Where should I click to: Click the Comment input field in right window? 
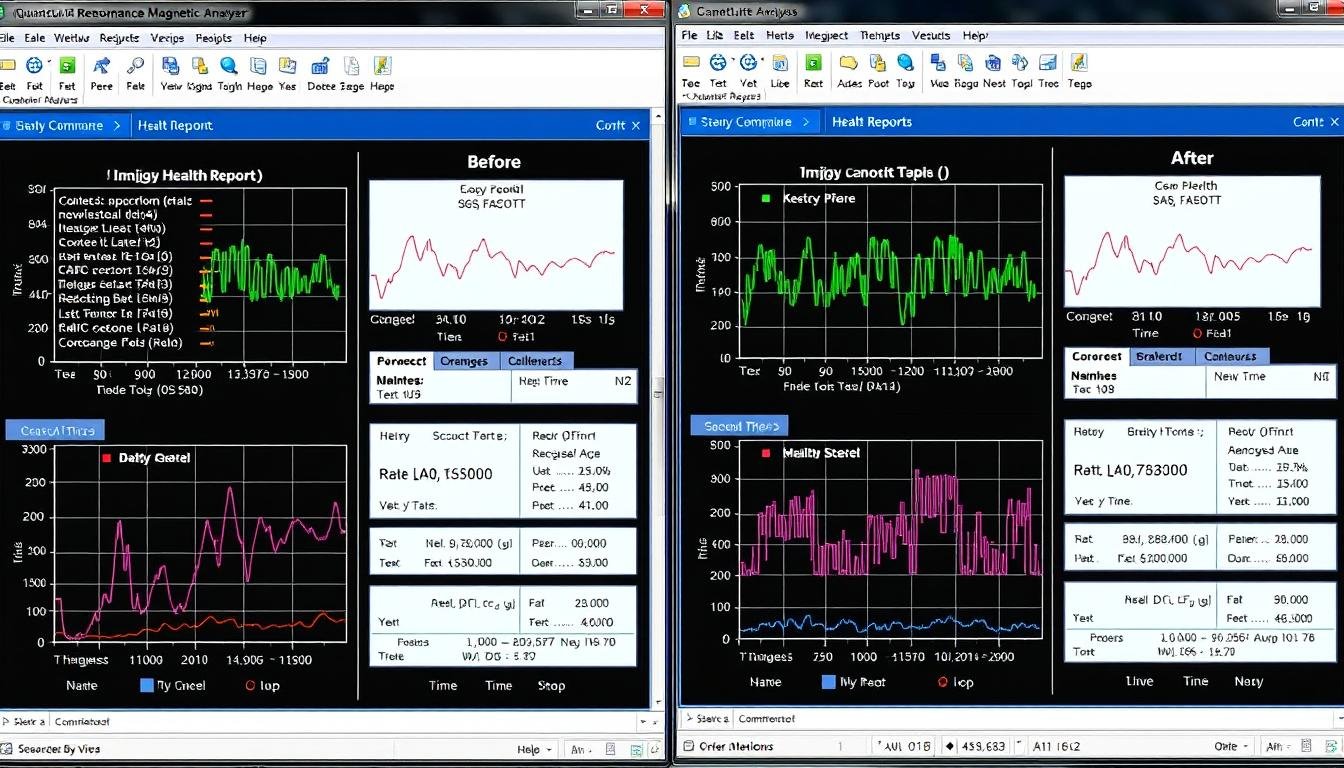[x=1000, y=718]
